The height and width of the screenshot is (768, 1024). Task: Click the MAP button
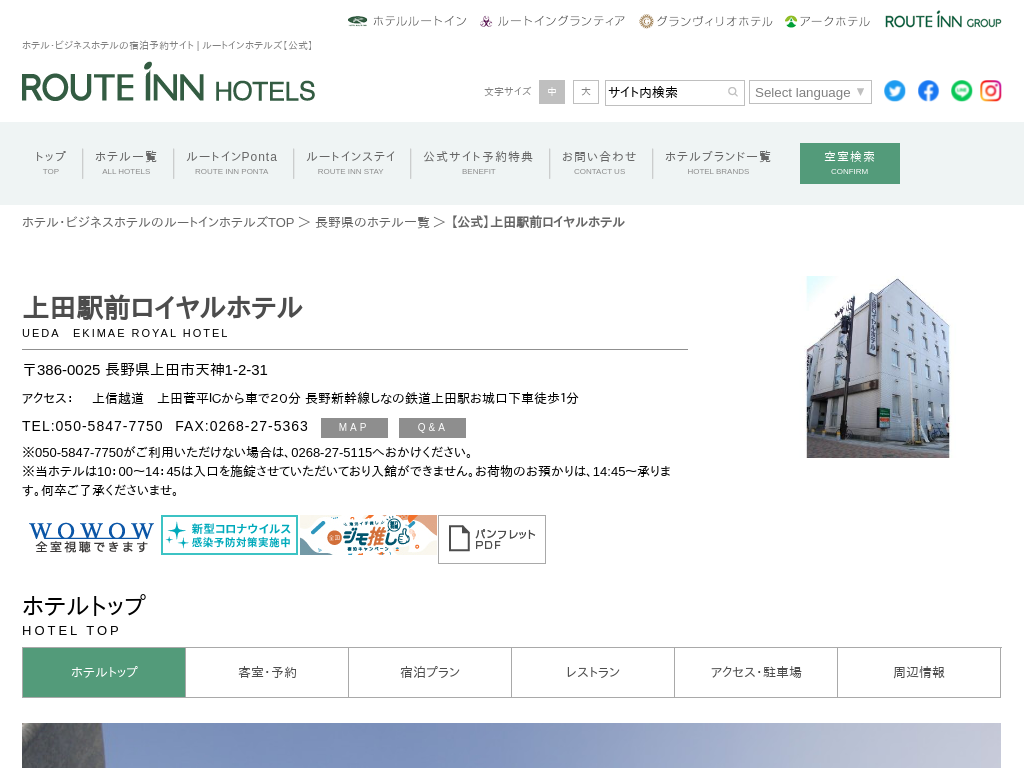coord(354,428)
